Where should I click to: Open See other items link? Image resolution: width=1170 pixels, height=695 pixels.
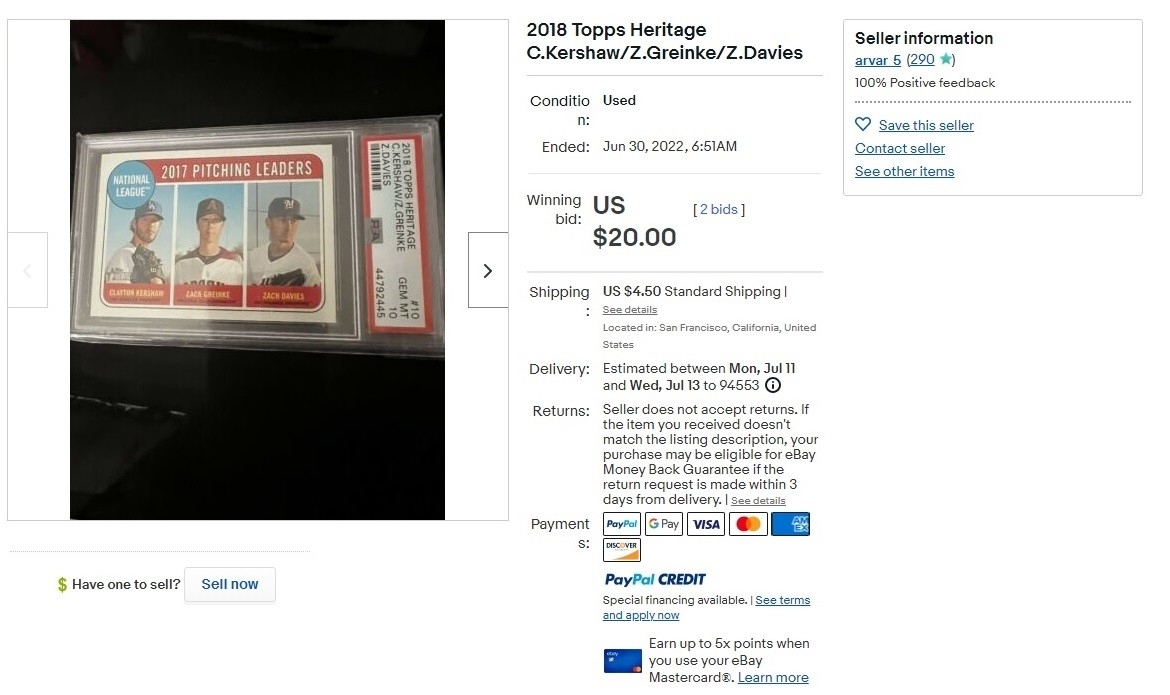[x=904, y=172]
